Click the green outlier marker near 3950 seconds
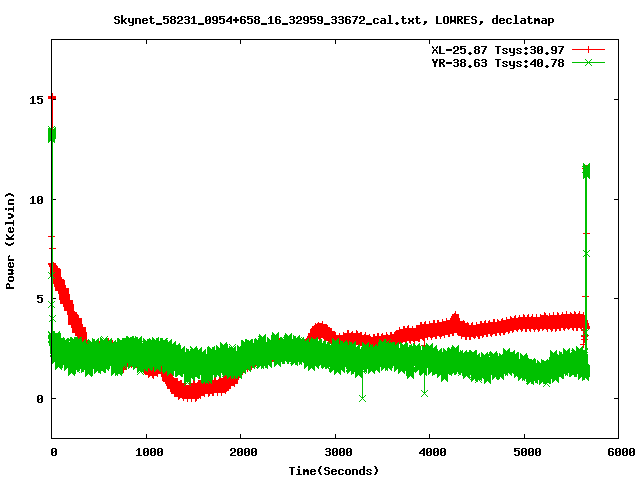This screenshot has width=640, height=480. [424, 393]
